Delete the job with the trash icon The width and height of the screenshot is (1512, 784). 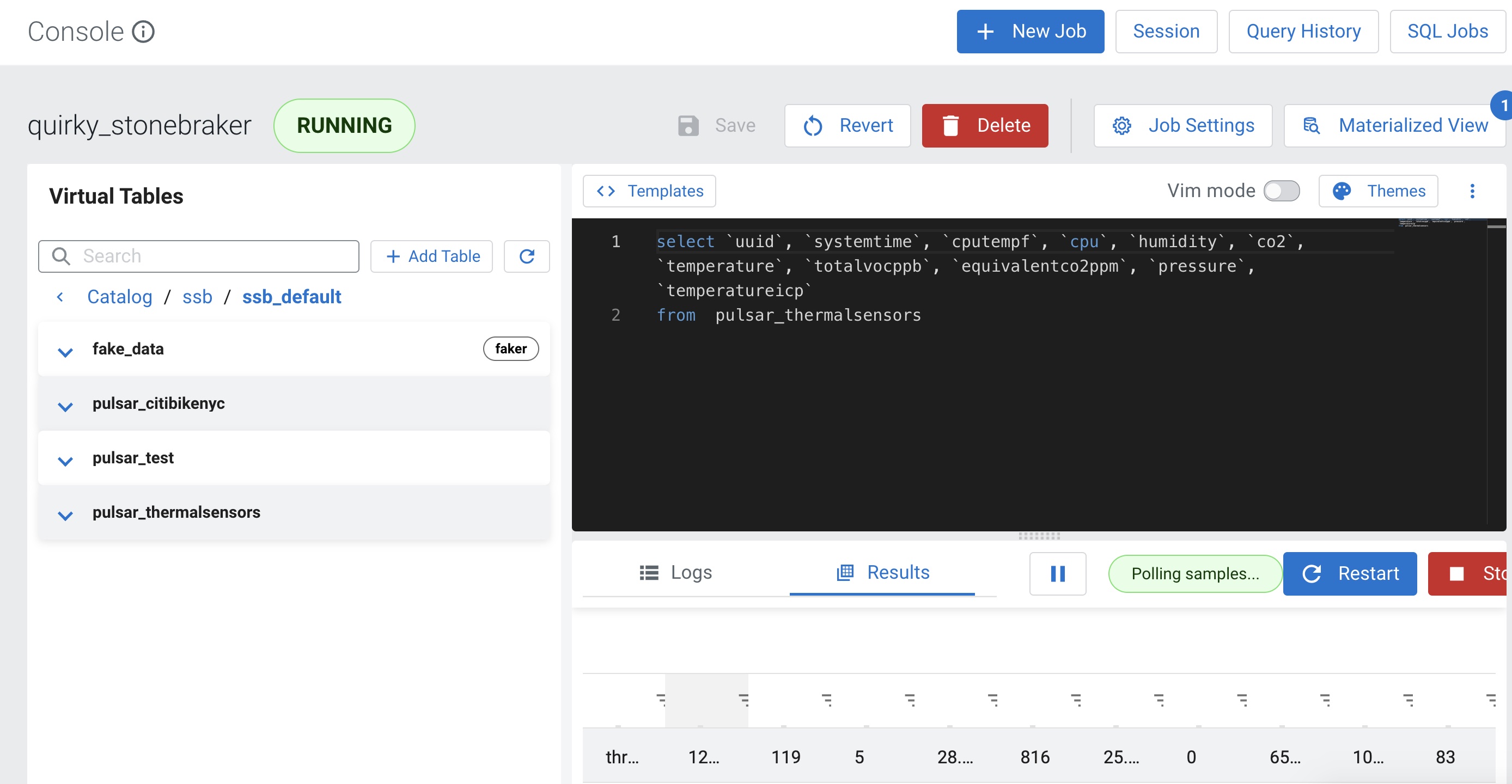pos(984,125)
